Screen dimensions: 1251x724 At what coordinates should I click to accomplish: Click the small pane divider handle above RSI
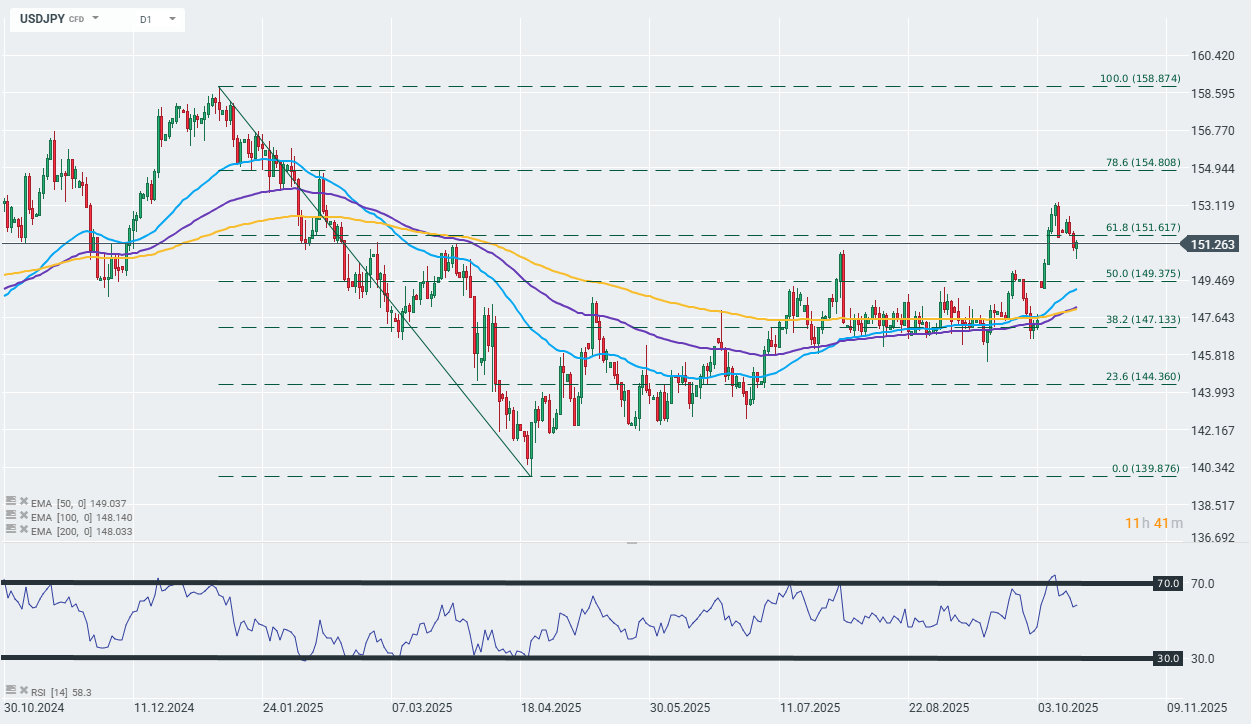[x=631, y=542]
